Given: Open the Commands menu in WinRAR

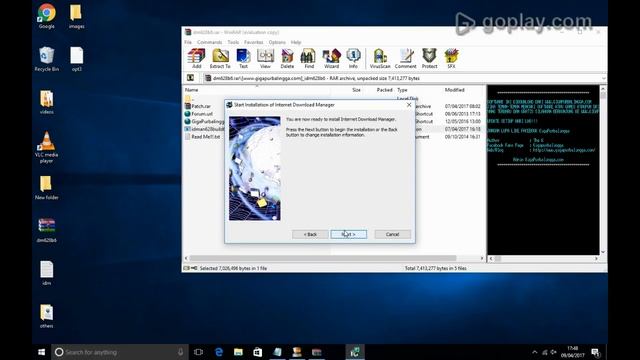Looking at the screenshot, I should 209,42.
